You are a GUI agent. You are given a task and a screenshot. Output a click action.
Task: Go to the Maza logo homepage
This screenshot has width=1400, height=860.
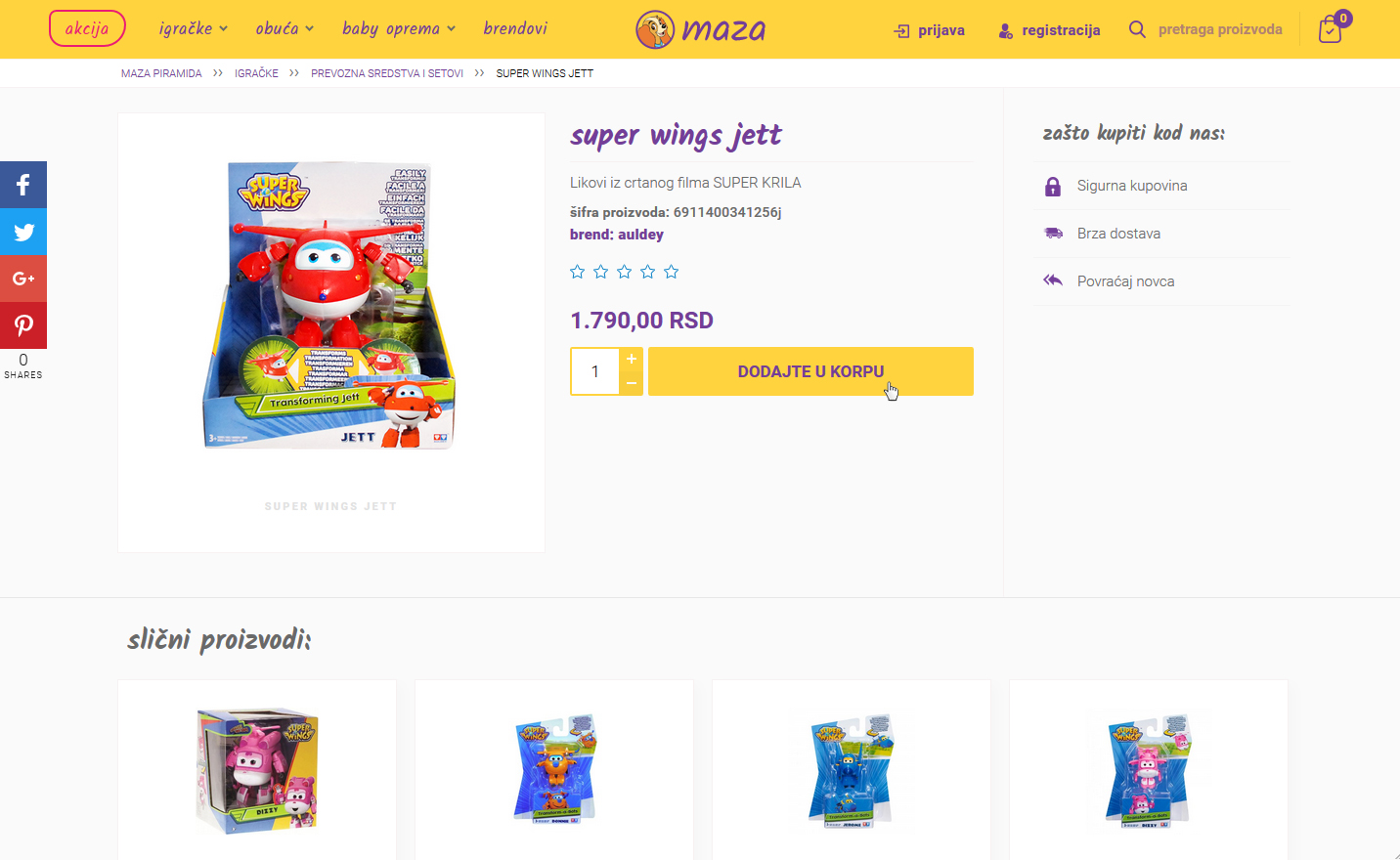point(700,29)
